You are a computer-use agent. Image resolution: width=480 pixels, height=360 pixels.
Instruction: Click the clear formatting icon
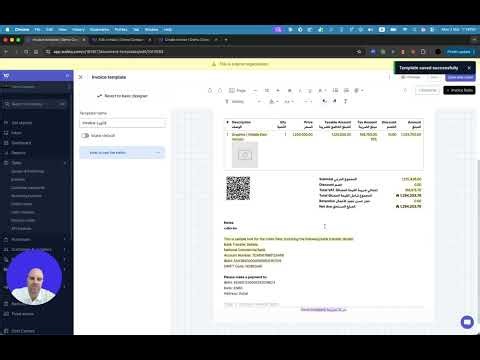[x=345, y=101]
